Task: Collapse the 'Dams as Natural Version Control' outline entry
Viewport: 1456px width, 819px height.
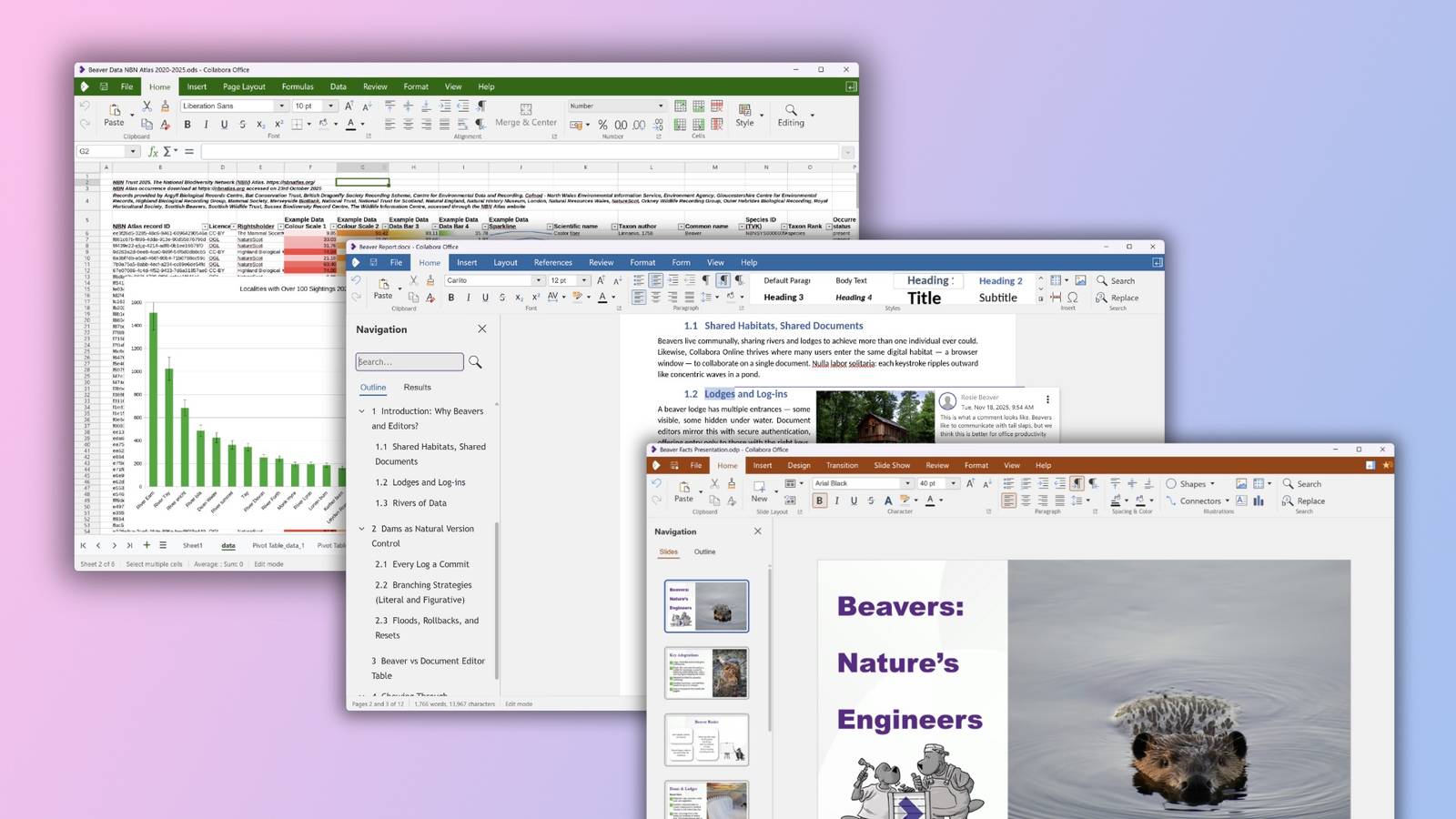Action: tap(363, 529)
